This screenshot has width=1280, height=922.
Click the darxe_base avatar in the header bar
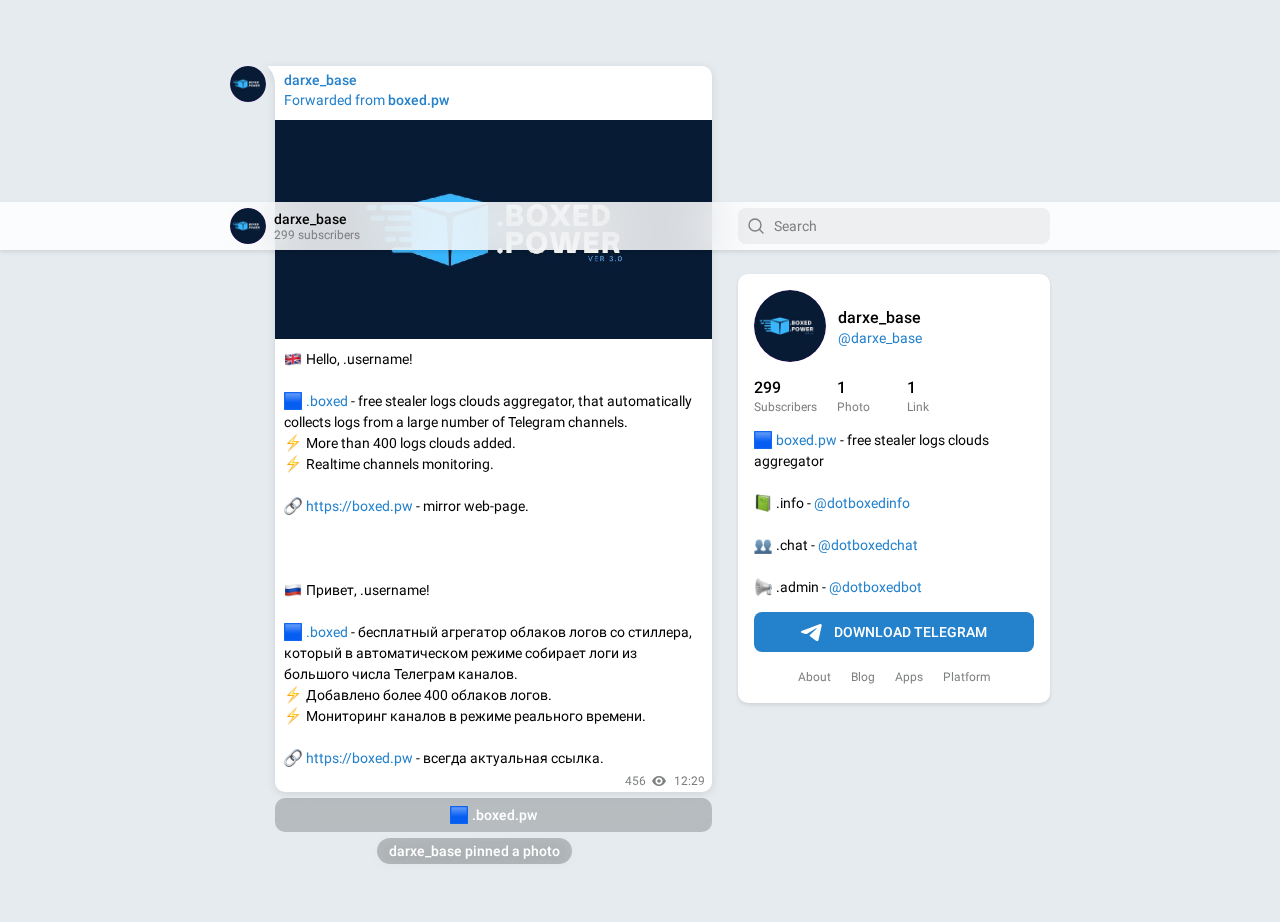(248, 226)
